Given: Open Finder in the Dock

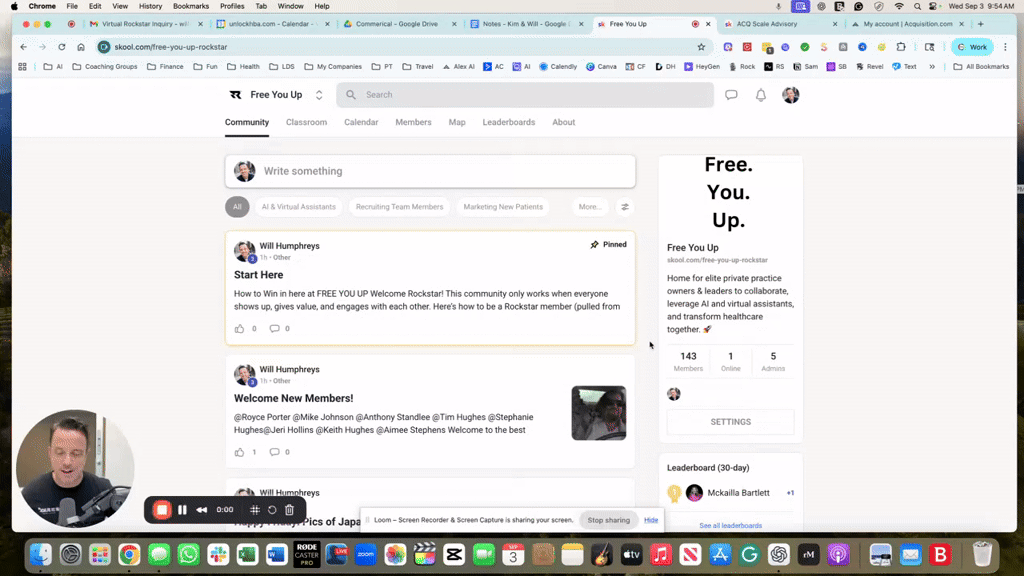Looking at the screenshot, I should (x=41, y=554).
